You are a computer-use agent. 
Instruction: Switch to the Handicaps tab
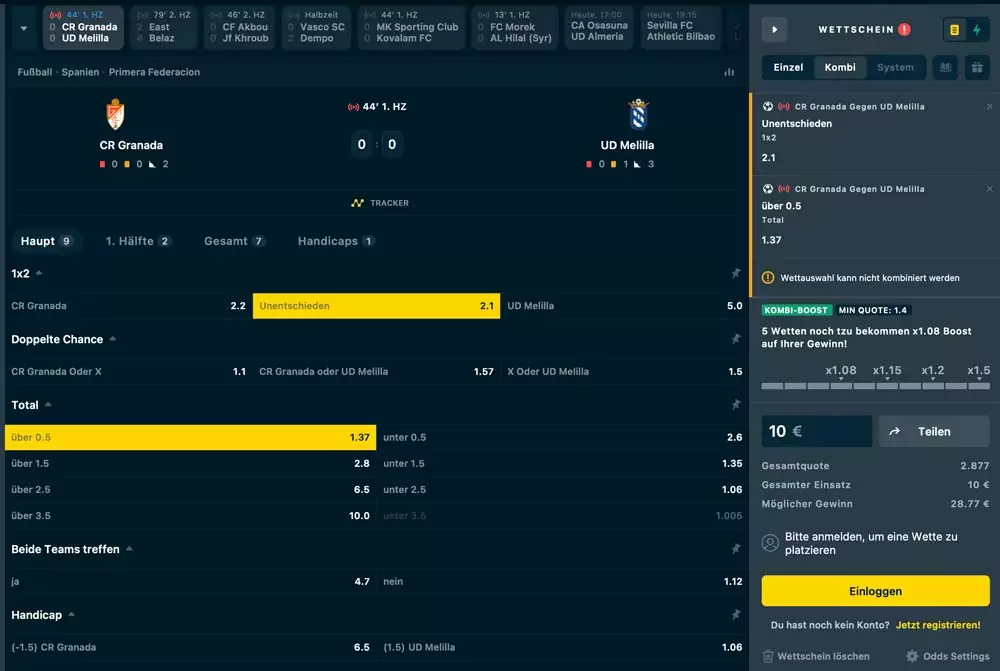tap(336, 241)
